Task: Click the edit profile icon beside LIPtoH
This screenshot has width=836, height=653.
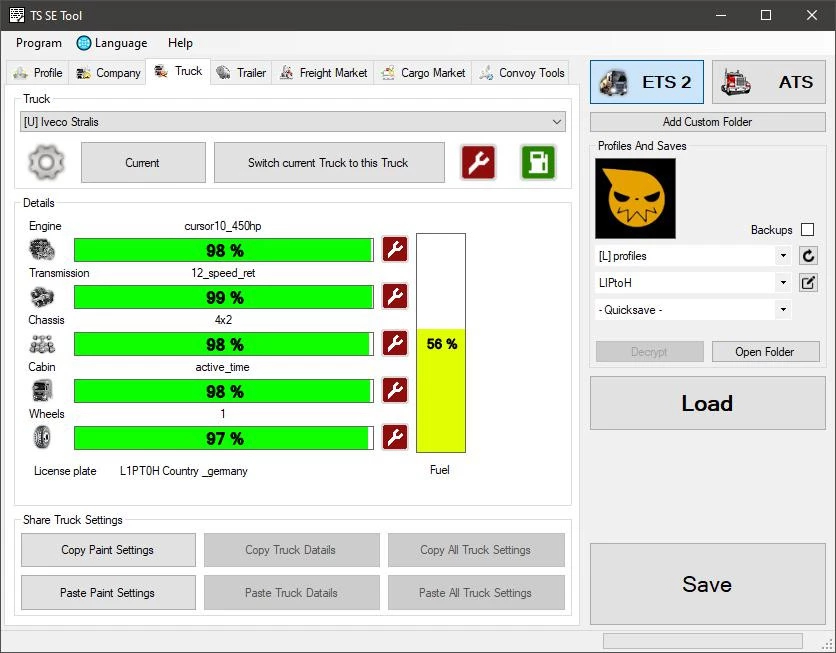Action: pos(809,283)
